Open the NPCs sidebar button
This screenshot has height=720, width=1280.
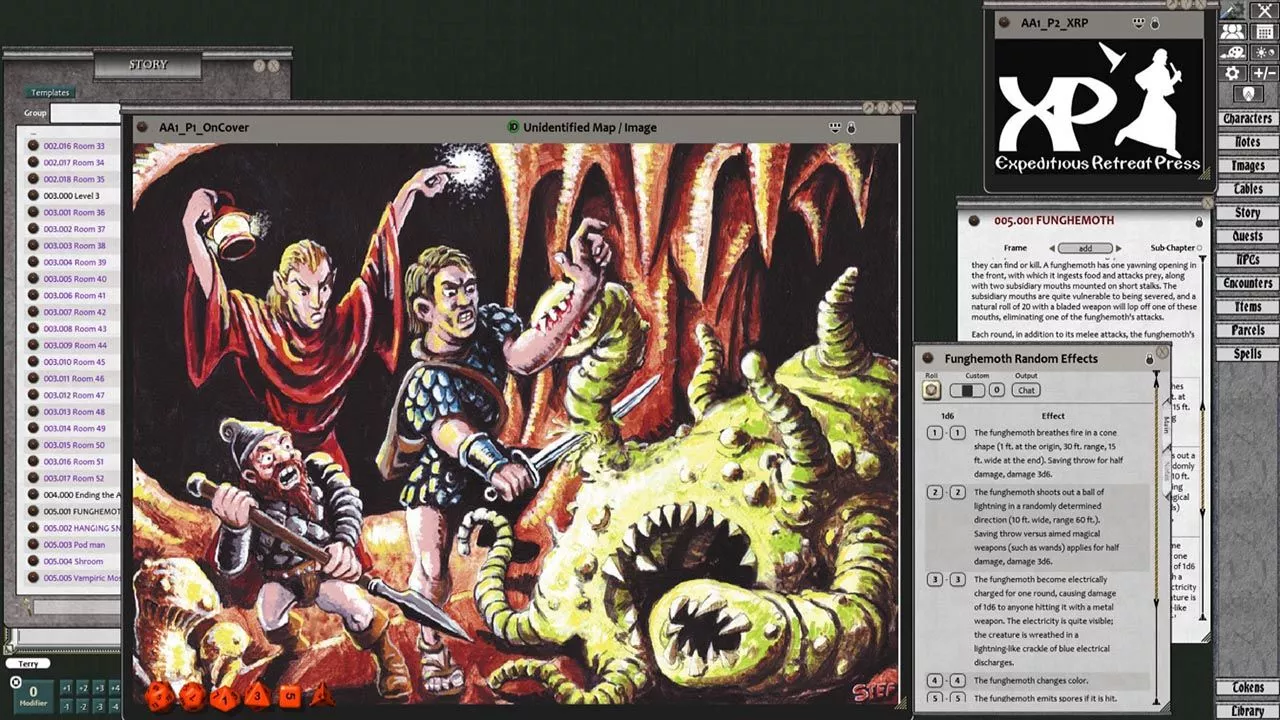1247,260
